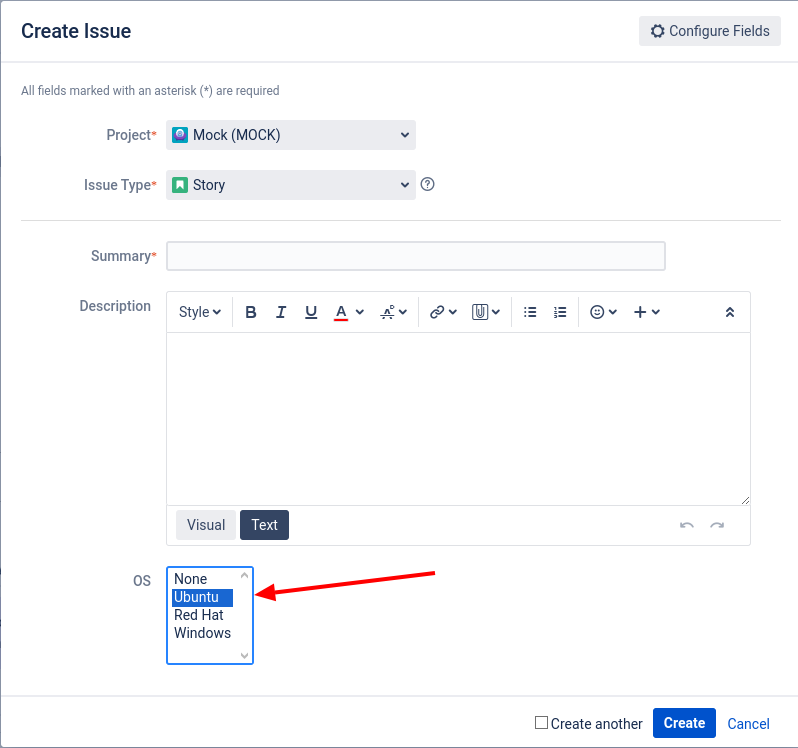Click the Configure Fields button
Image resolution: width=798 pixels, height=748 pixels.
[x=709, y=31]
